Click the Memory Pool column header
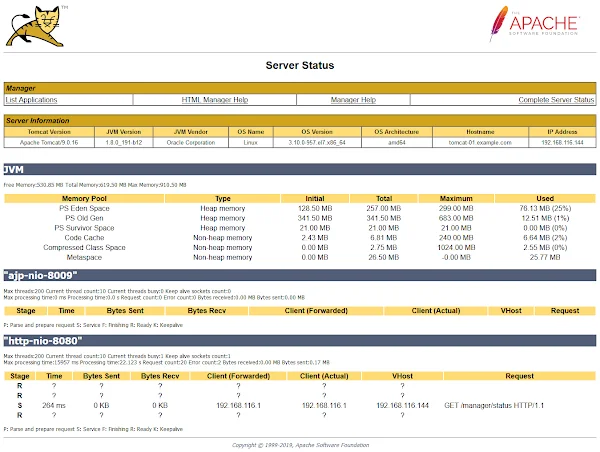 click(84, 198)
